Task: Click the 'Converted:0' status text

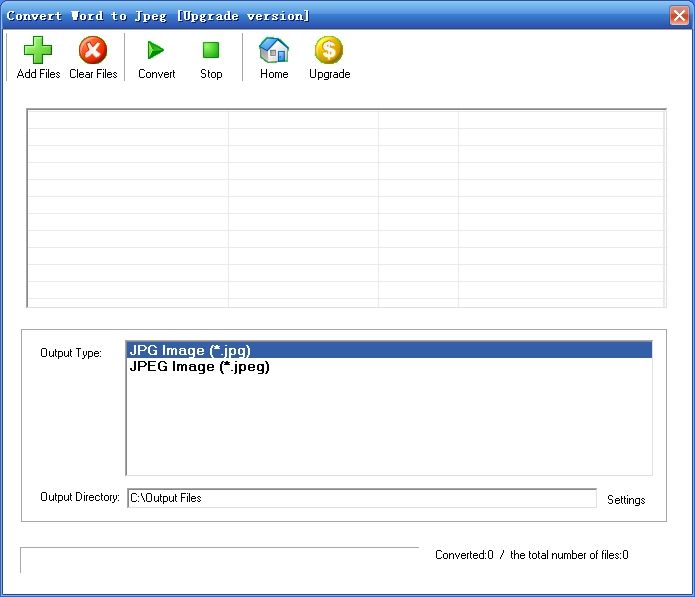Action: [464, 555]
